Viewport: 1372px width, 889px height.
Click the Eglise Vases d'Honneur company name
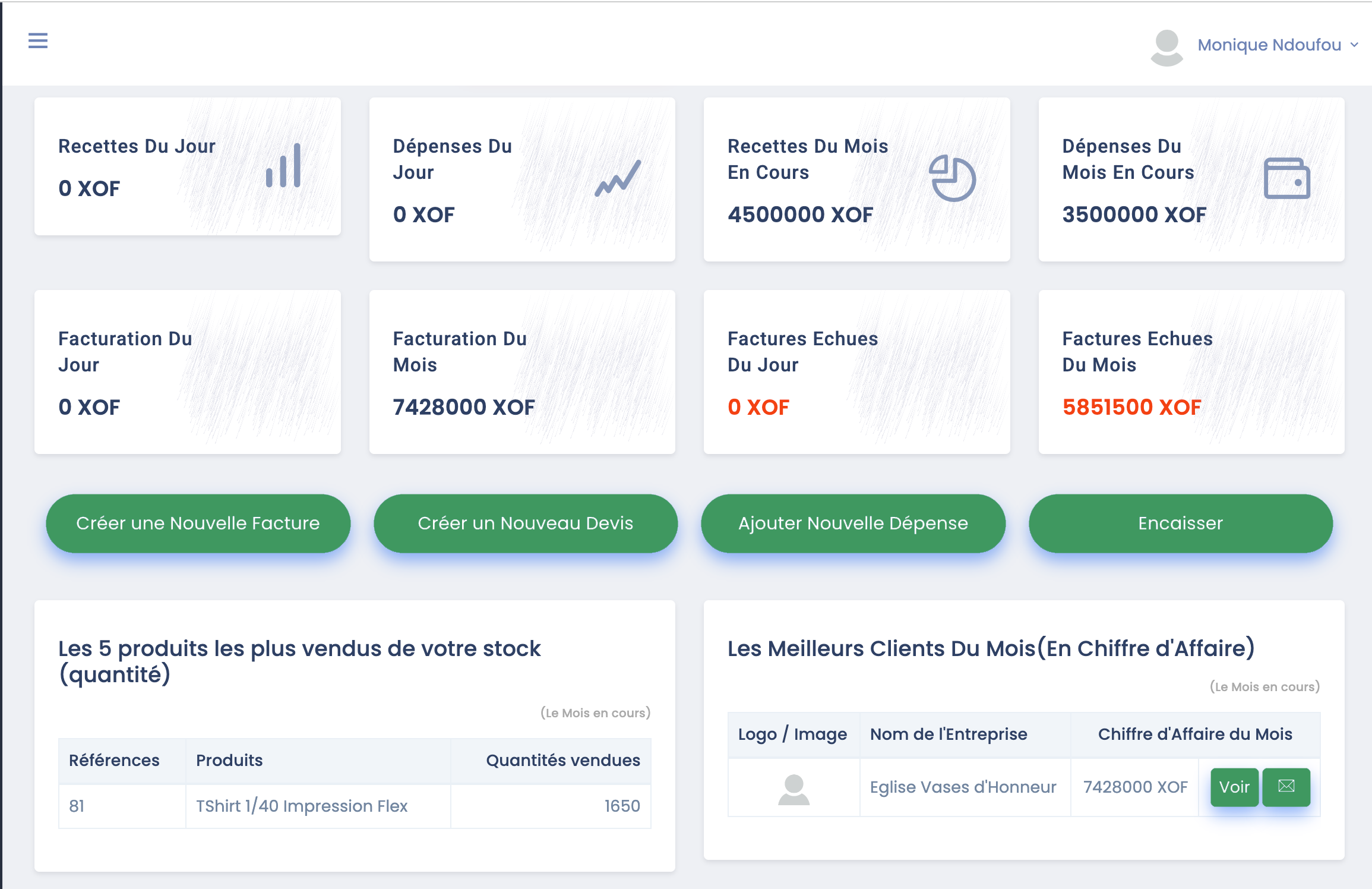tap(963, 787)
